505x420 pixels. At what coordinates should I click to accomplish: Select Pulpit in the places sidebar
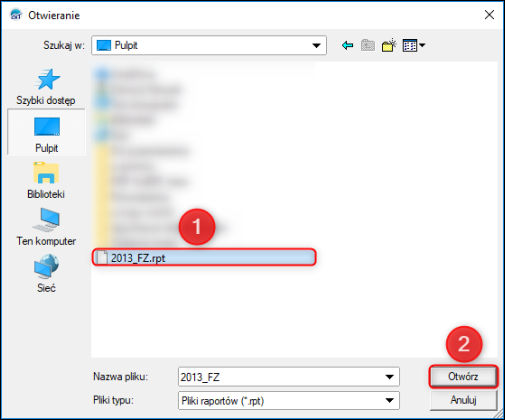point(46,133)
